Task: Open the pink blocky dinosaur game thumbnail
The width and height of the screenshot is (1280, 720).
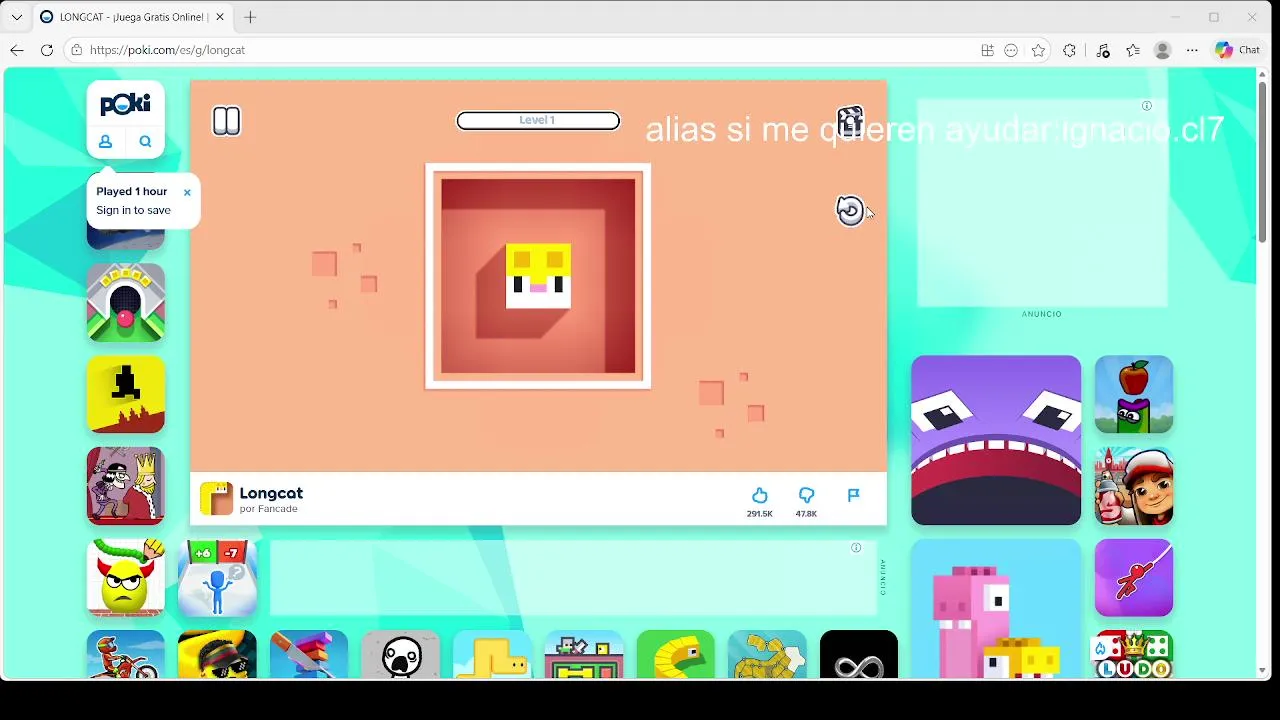Action: (x=996, y=610)
